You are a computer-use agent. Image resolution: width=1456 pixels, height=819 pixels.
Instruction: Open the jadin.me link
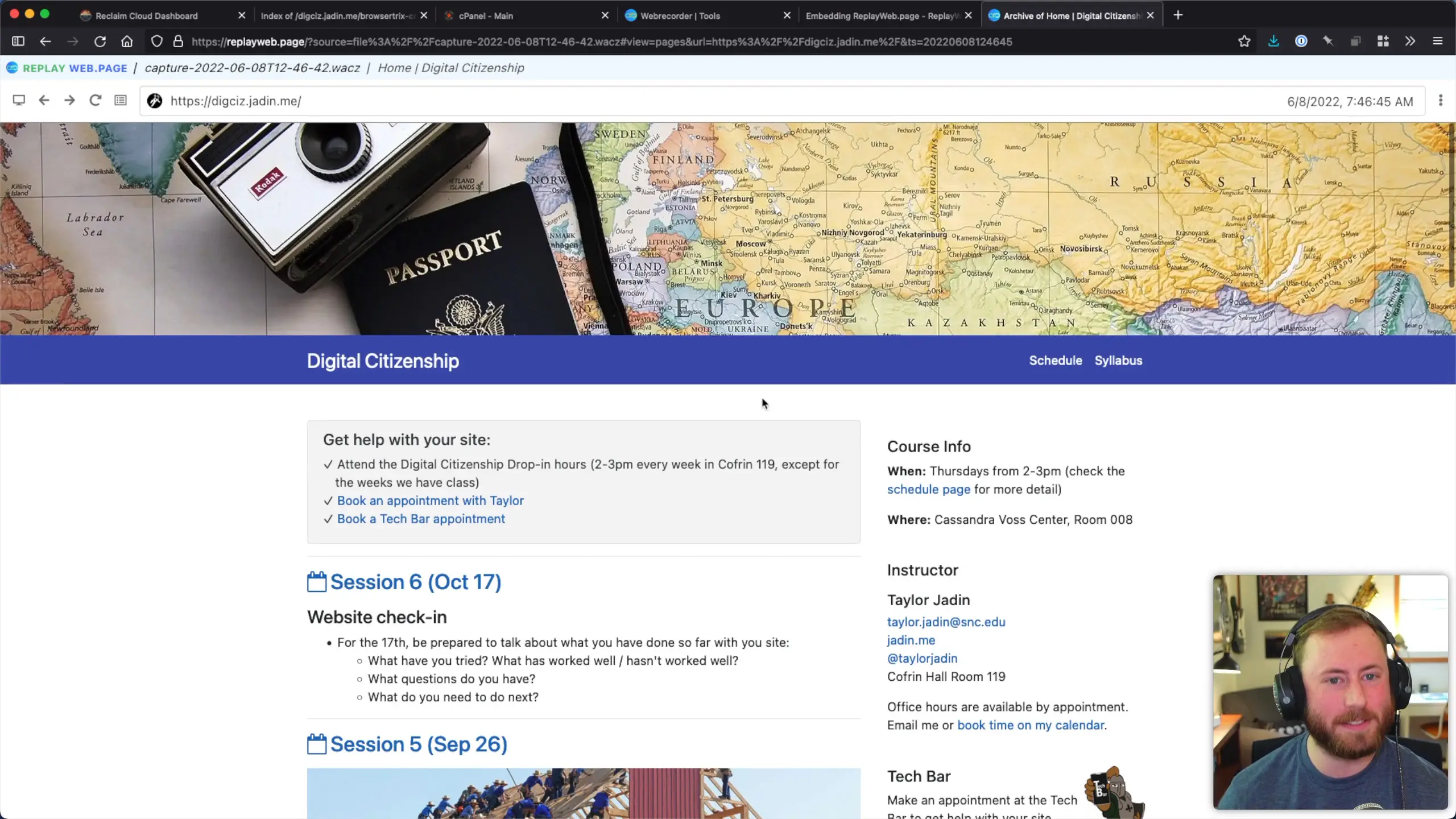(x=911, y=640)
